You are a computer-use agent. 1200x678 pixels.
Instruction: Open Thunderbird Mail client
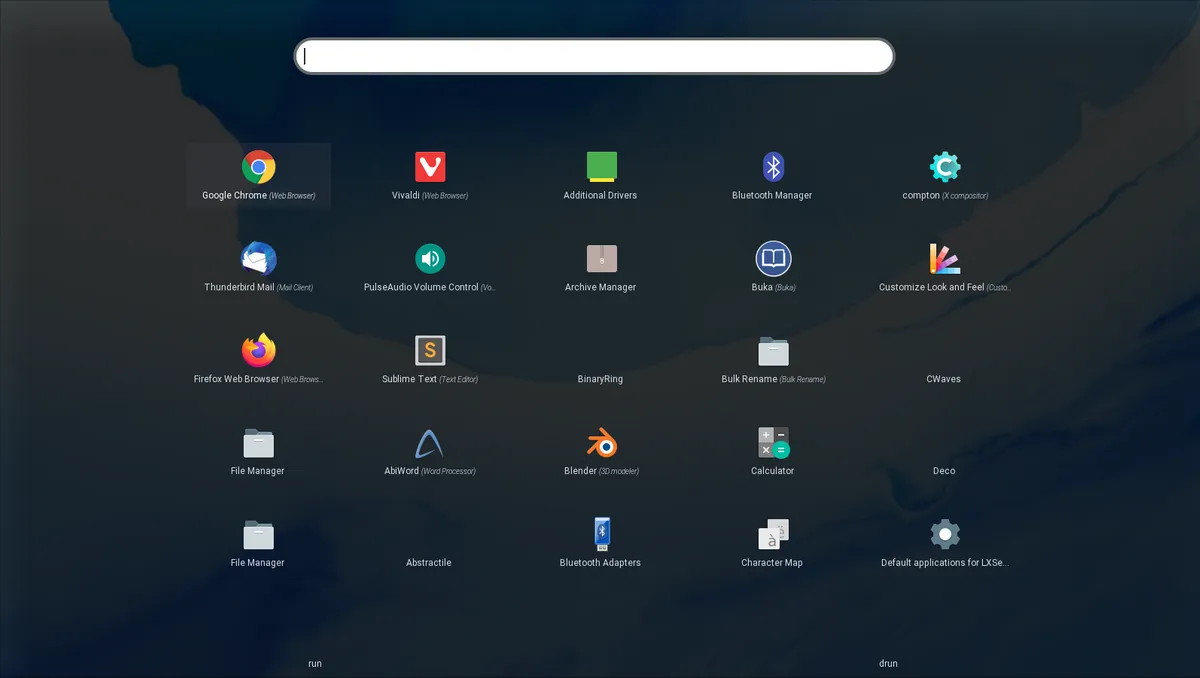[x=258, y=268]
